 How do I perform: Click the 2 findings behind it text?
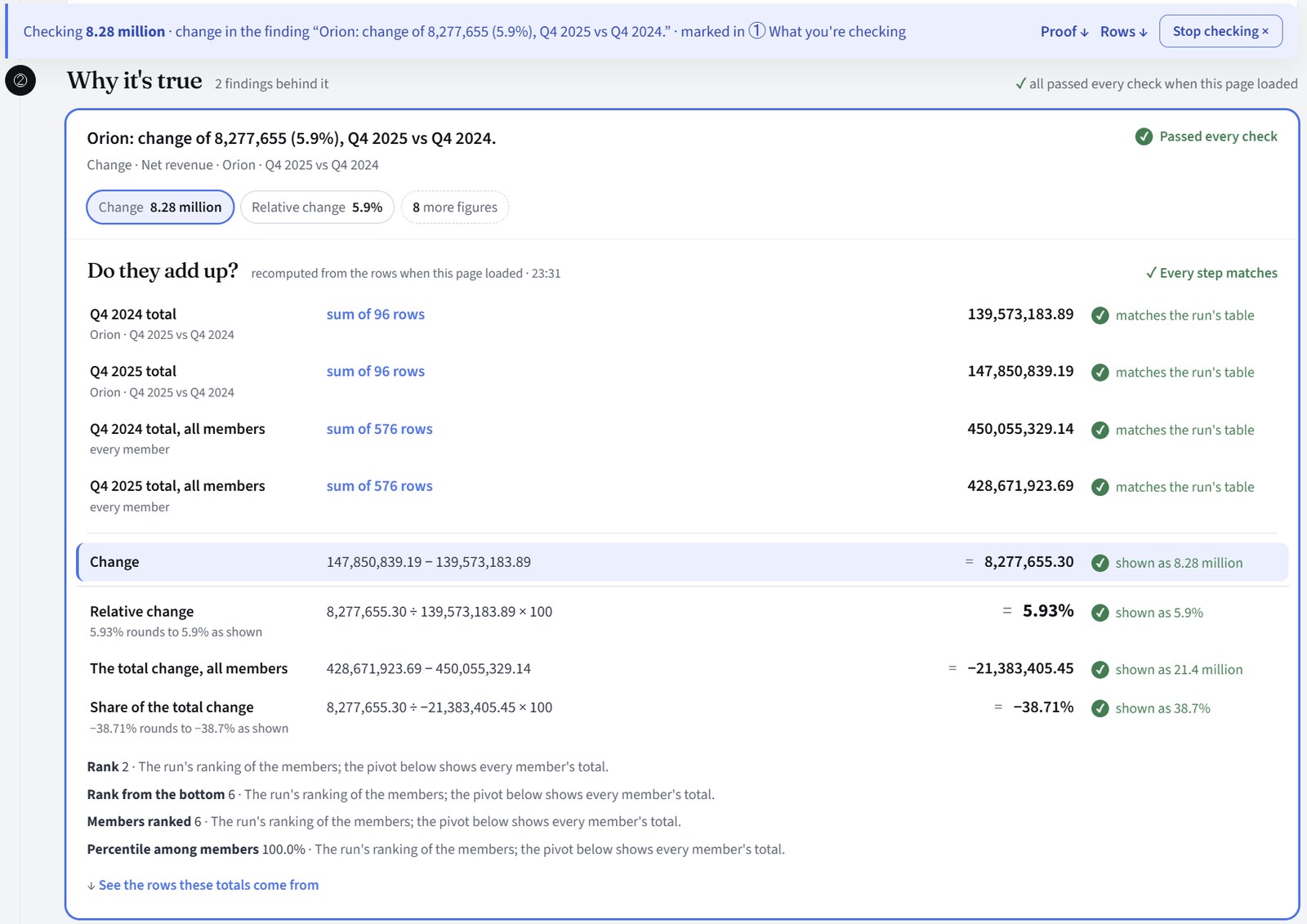click(272, 83)
